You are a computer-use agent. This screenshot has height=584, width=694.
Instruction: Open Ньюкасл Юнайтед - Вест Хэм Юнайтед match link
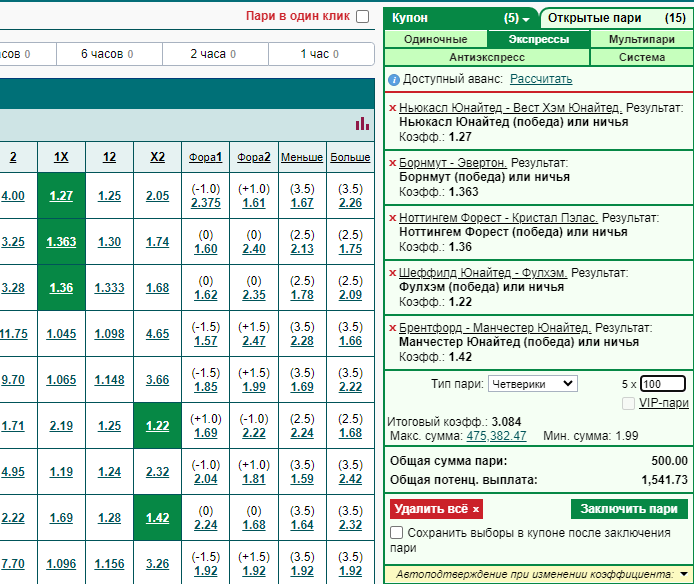[x=510, y=108]
